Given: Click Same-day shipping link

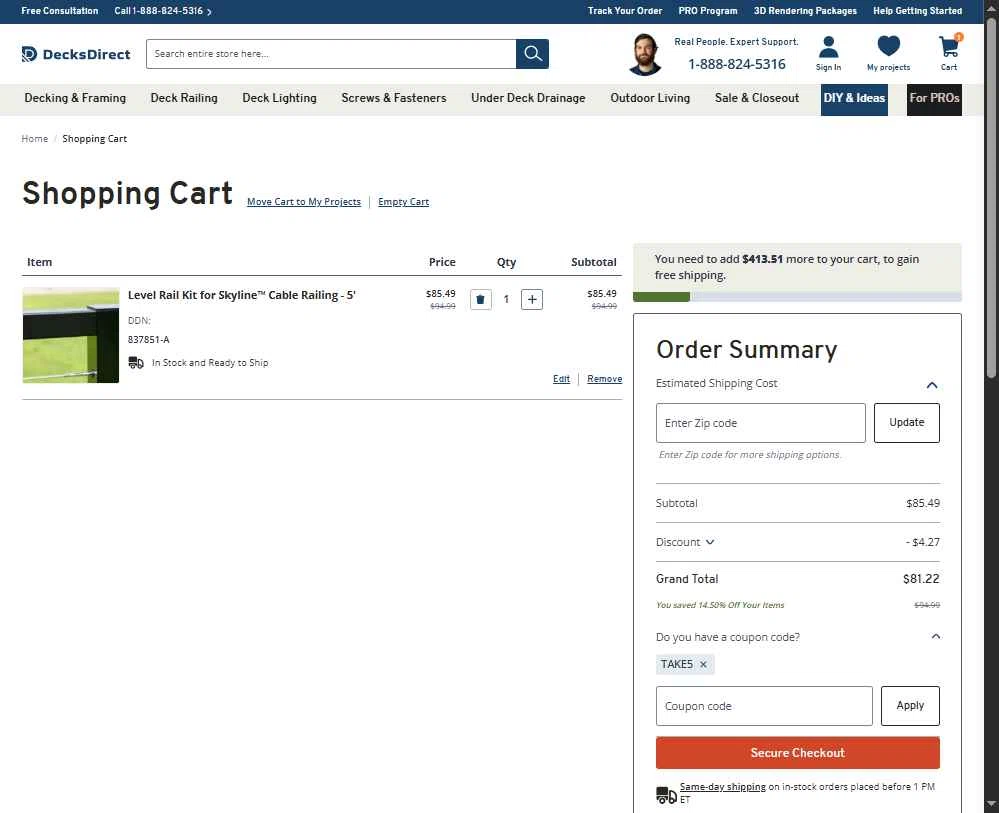Looking at the screenshot, I should tap(722, 787).
